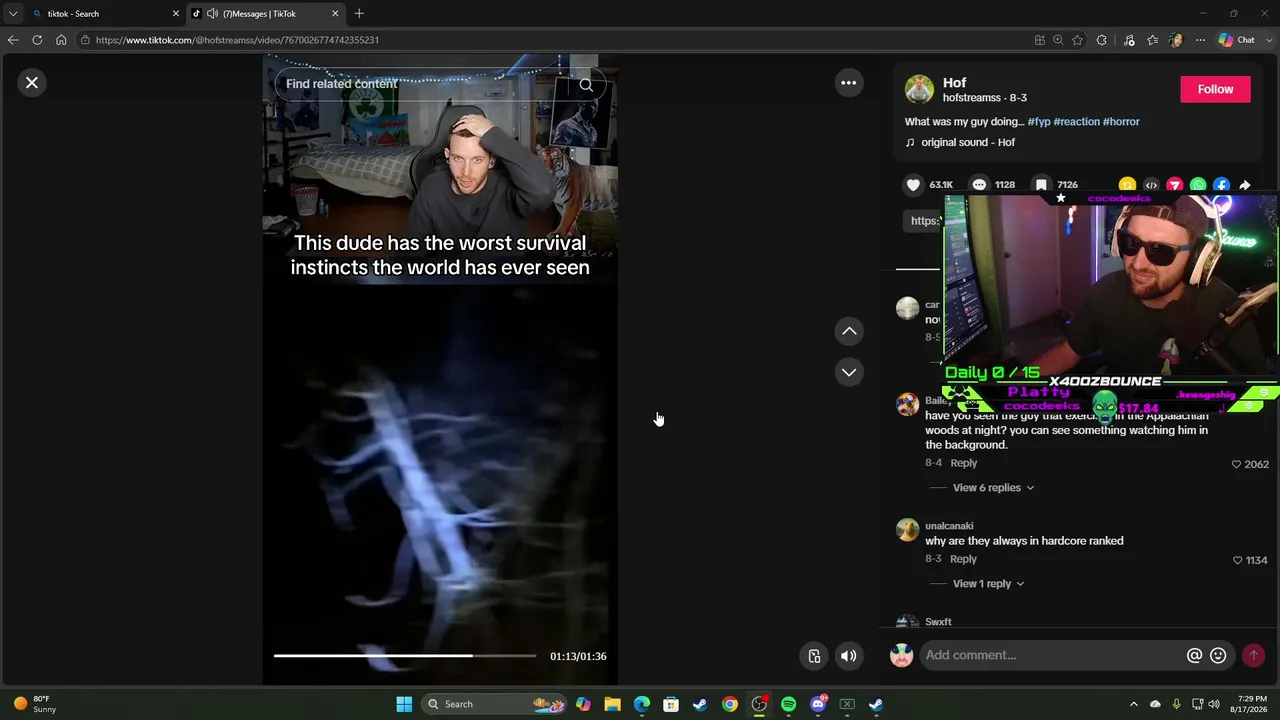Viewport: 1280px width, 720px height.
Task: Click the browser address bar URL
Action: click(x=238, y=40)
